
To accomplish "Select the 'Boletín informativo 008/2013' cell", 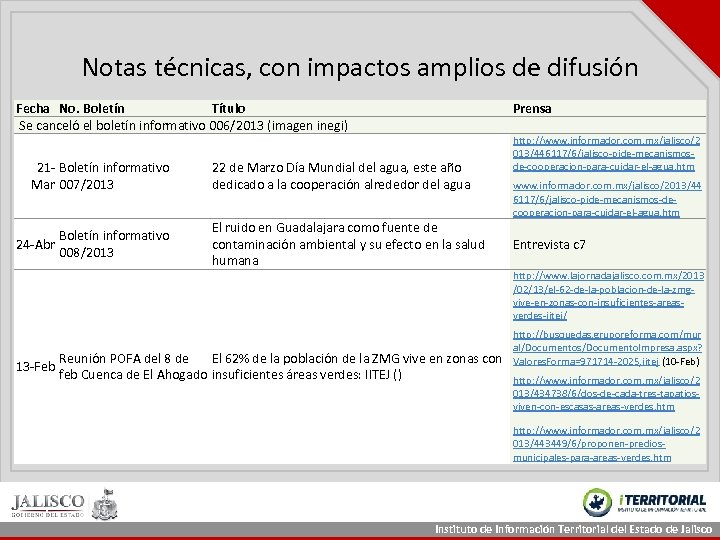I will tap(114, 244).
